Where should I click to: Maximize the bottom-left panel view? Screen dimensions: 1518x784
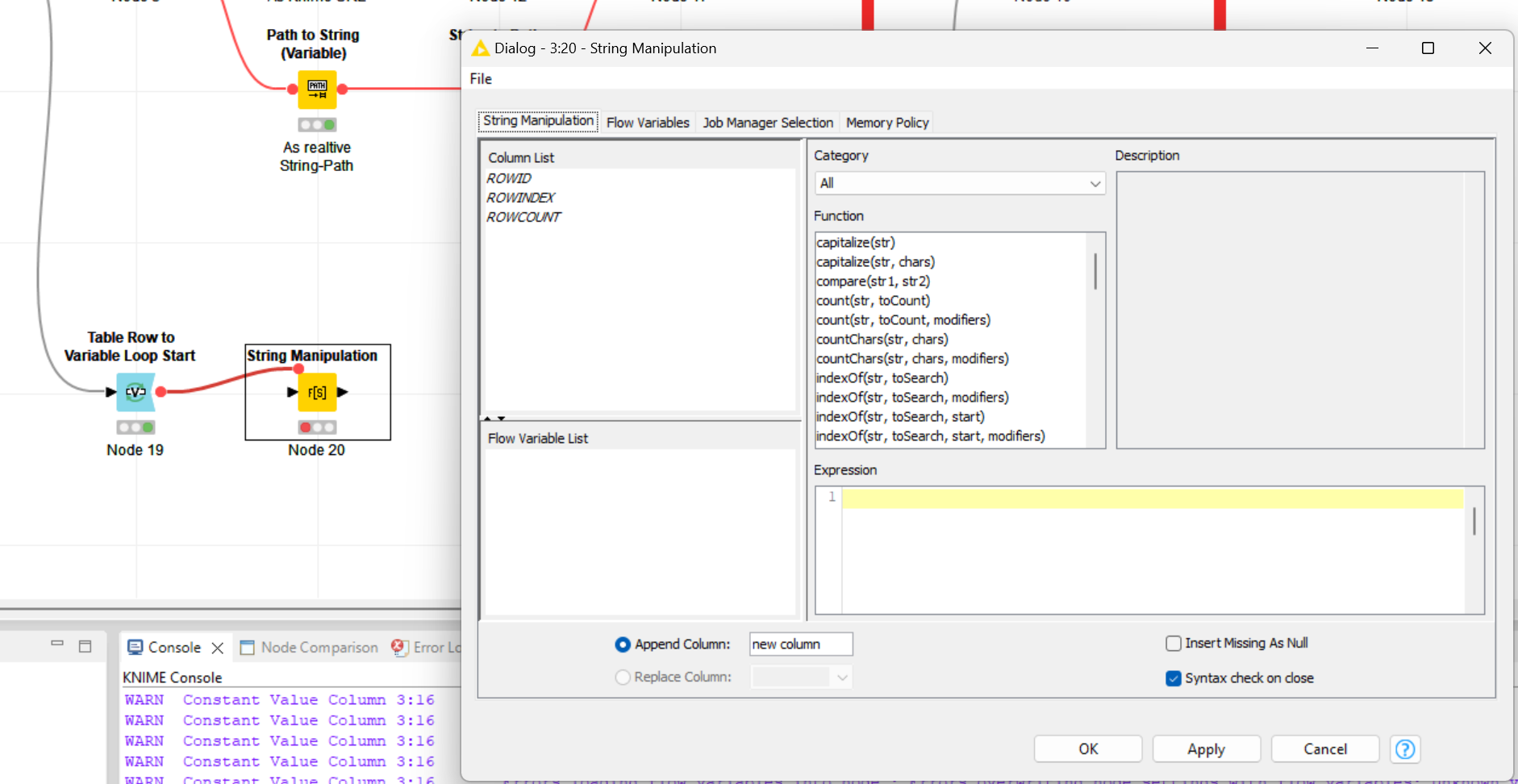pos(85,646)
